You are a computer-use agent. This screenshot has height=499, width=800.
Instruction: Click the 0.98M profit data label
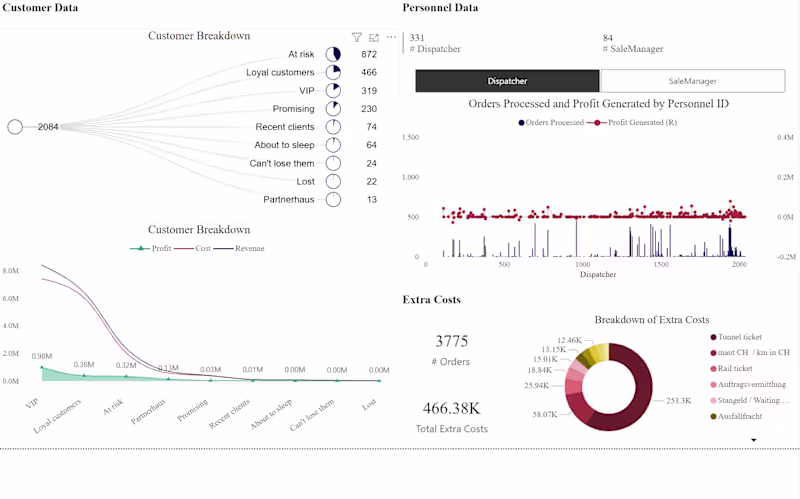click(x=42, y=356)
